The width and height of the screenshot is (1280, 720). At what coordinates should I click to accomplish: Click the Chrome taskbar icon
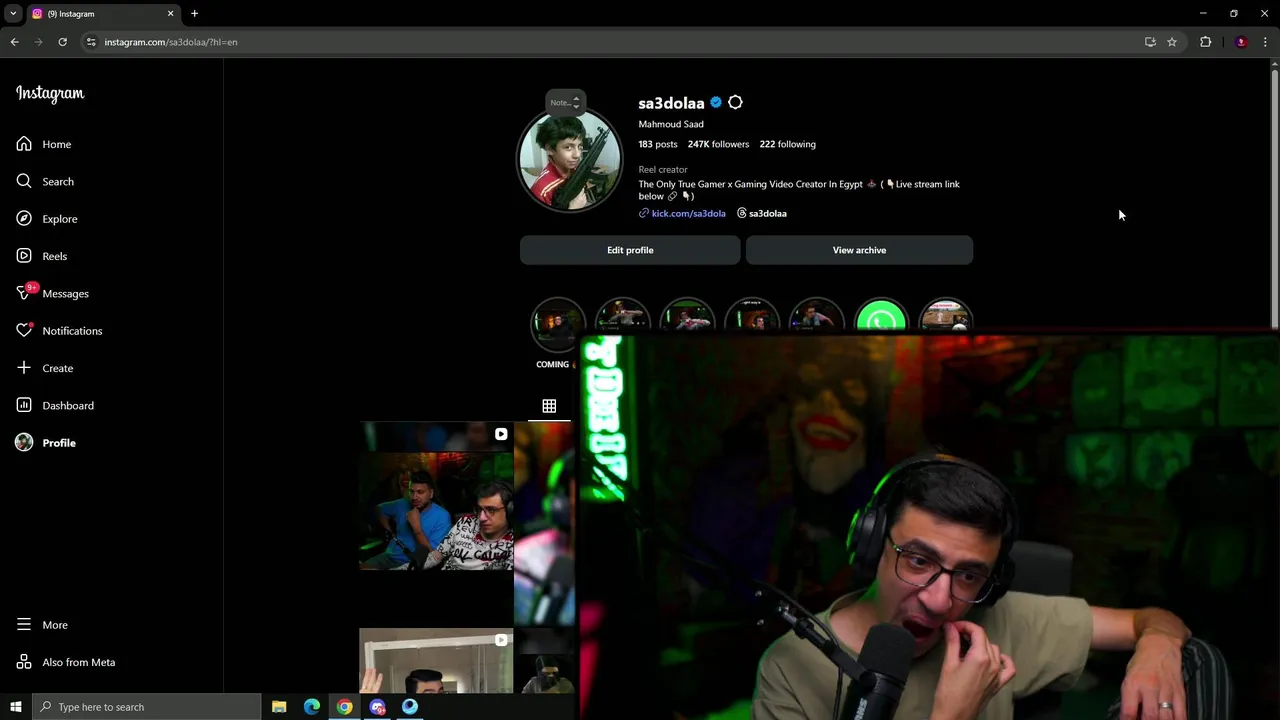click(344, 707)
